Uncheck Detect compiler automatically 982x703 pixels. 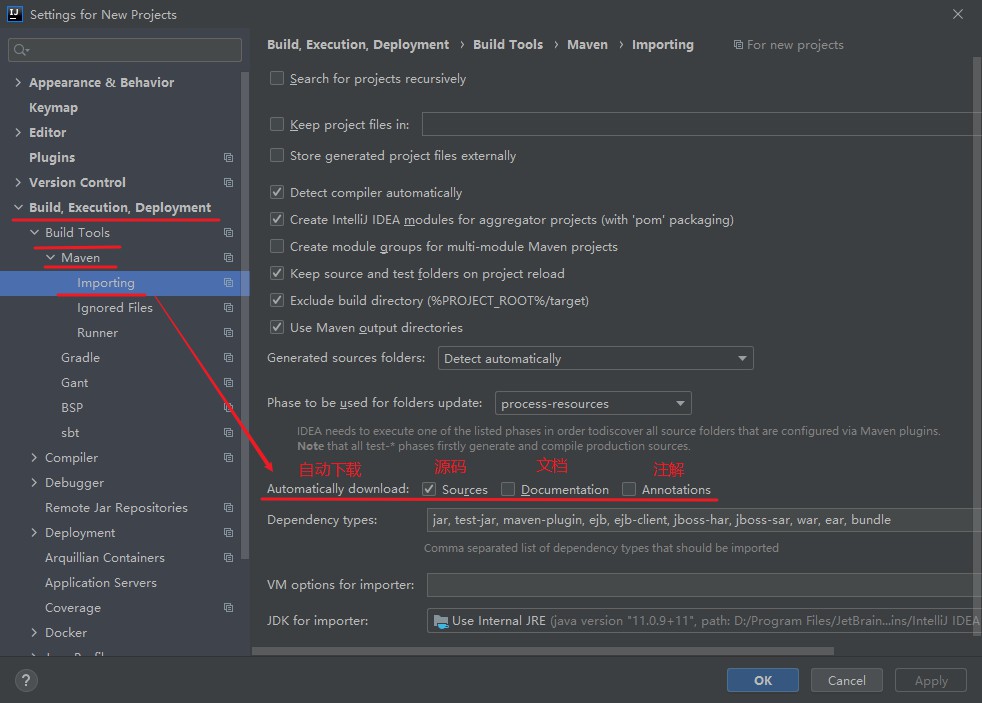(x=277, y=192)
